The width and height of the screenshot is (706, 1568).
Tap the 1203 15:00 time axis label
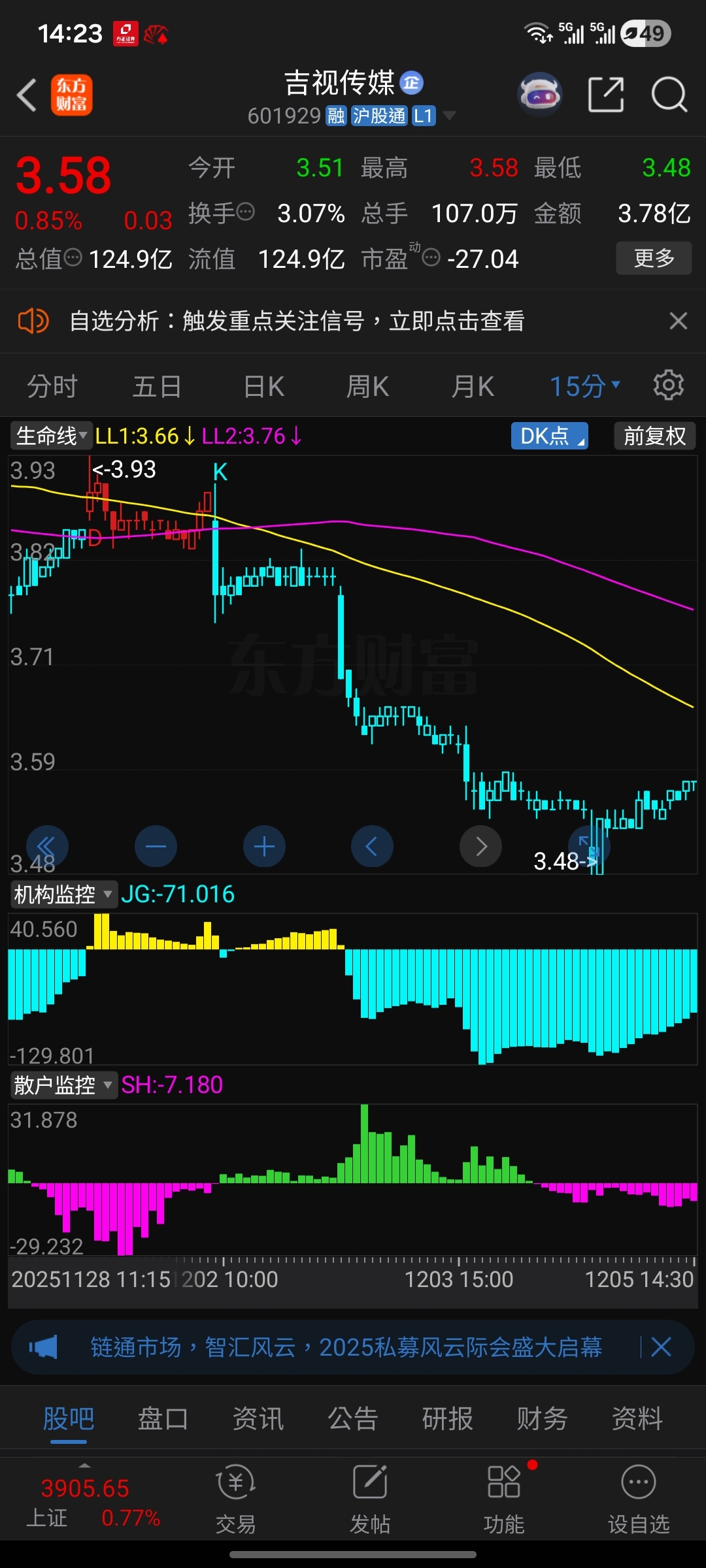pyautogui.click(x=459, y=1279)
